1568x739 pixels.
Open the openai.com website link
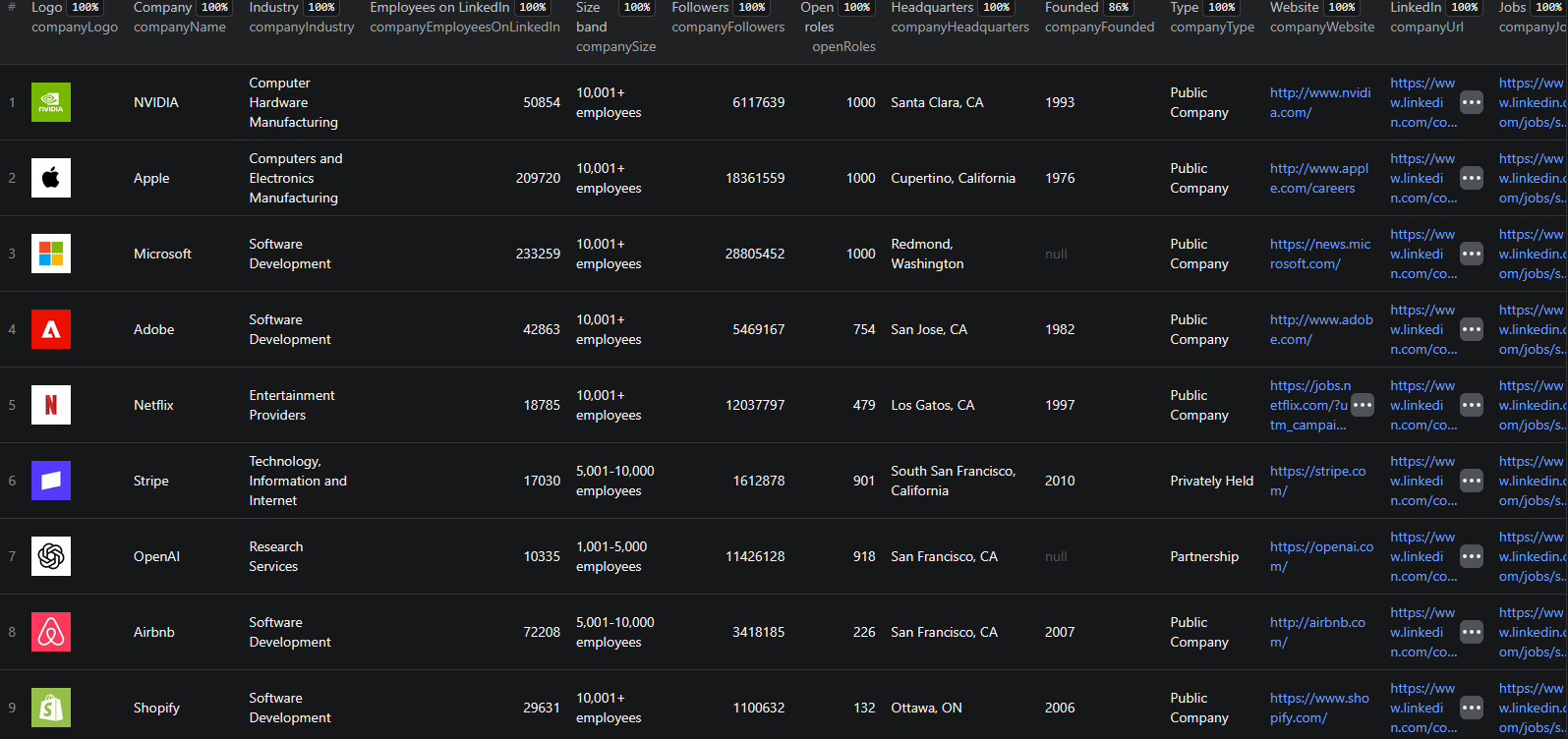[x=1321, y=556]
